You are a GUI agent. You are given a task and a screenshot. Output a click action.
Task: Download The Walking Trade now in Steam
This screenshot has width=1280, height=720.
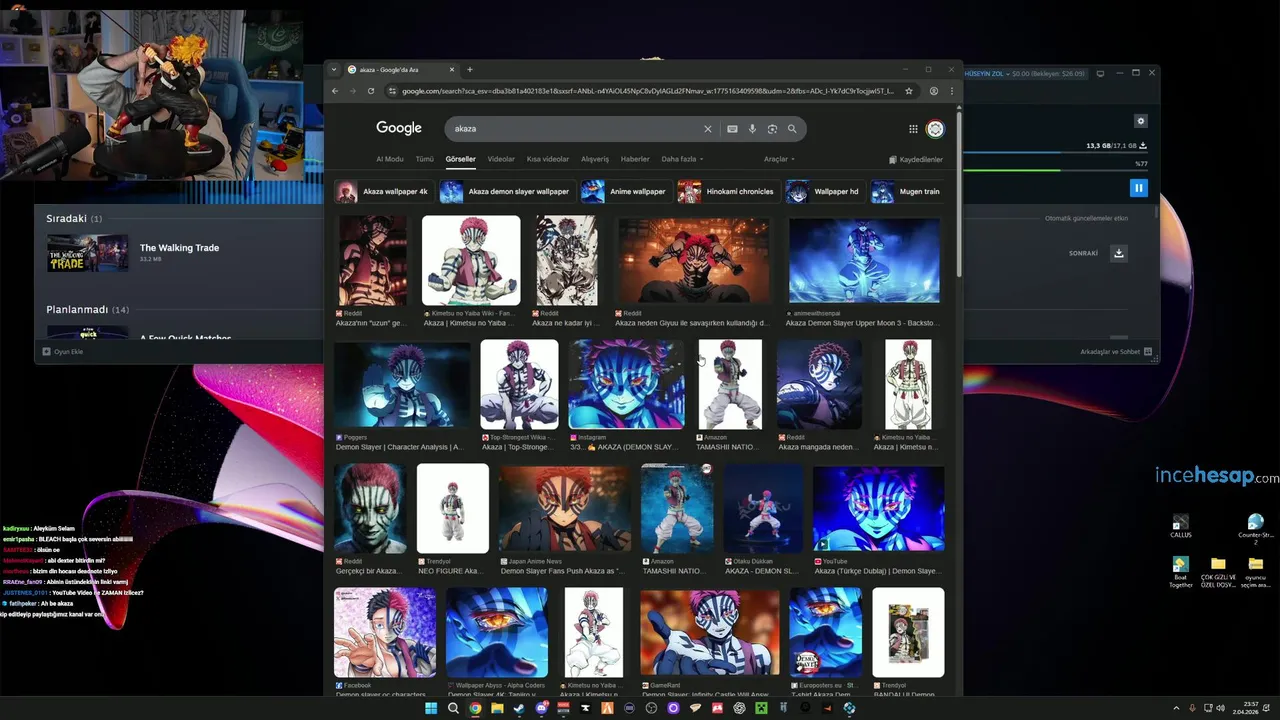[1119, 253]
